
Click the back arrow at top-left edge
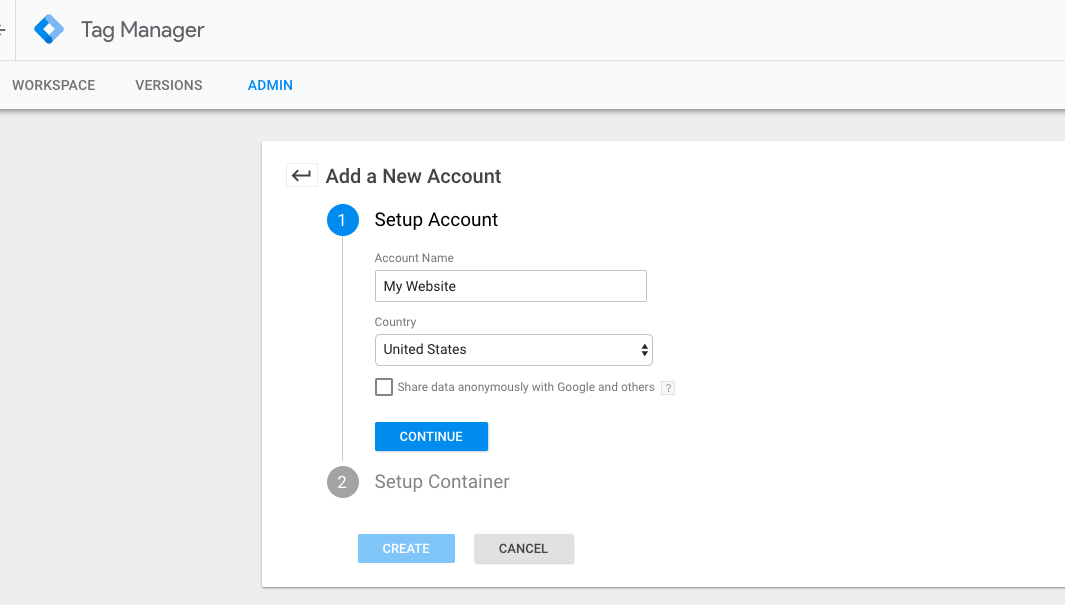tap(3, 30)
